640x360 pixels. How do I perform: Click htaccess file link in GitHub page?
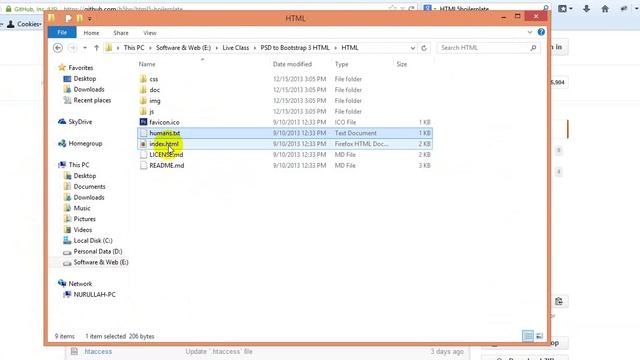(98, 351)
